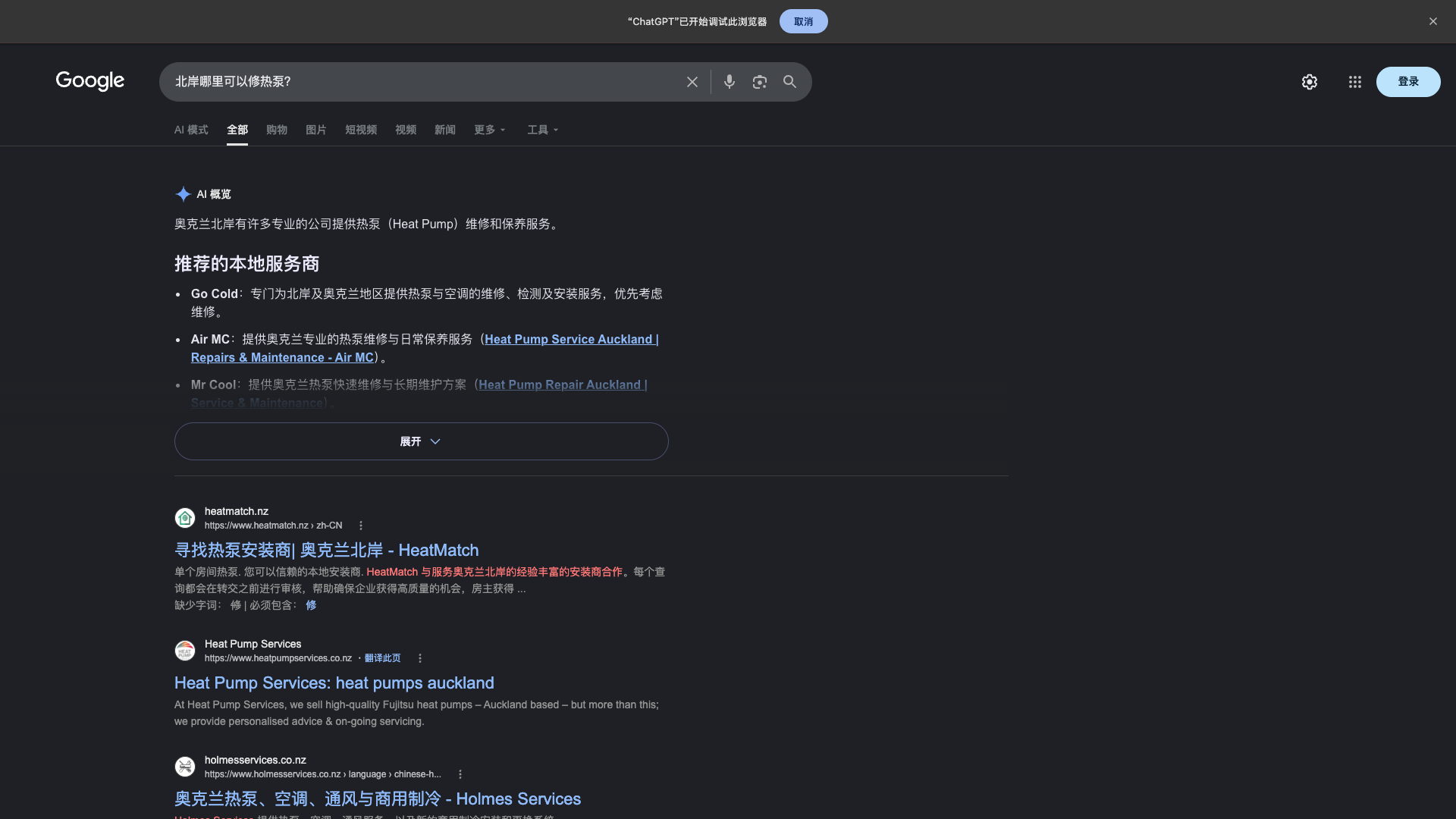The image size is (1456, 819).
Task: Click the Heat Pump Services favicon
Action: (185, 651)
